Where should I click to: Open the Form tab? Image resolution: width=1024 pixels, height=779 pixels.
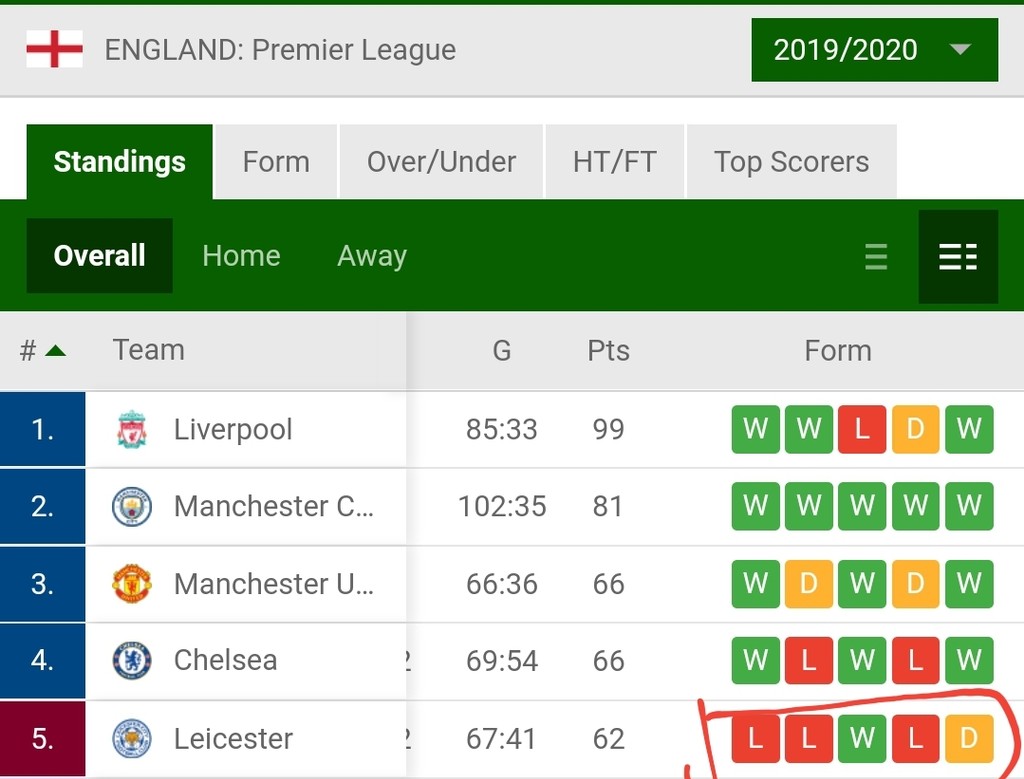pos(276,162)
